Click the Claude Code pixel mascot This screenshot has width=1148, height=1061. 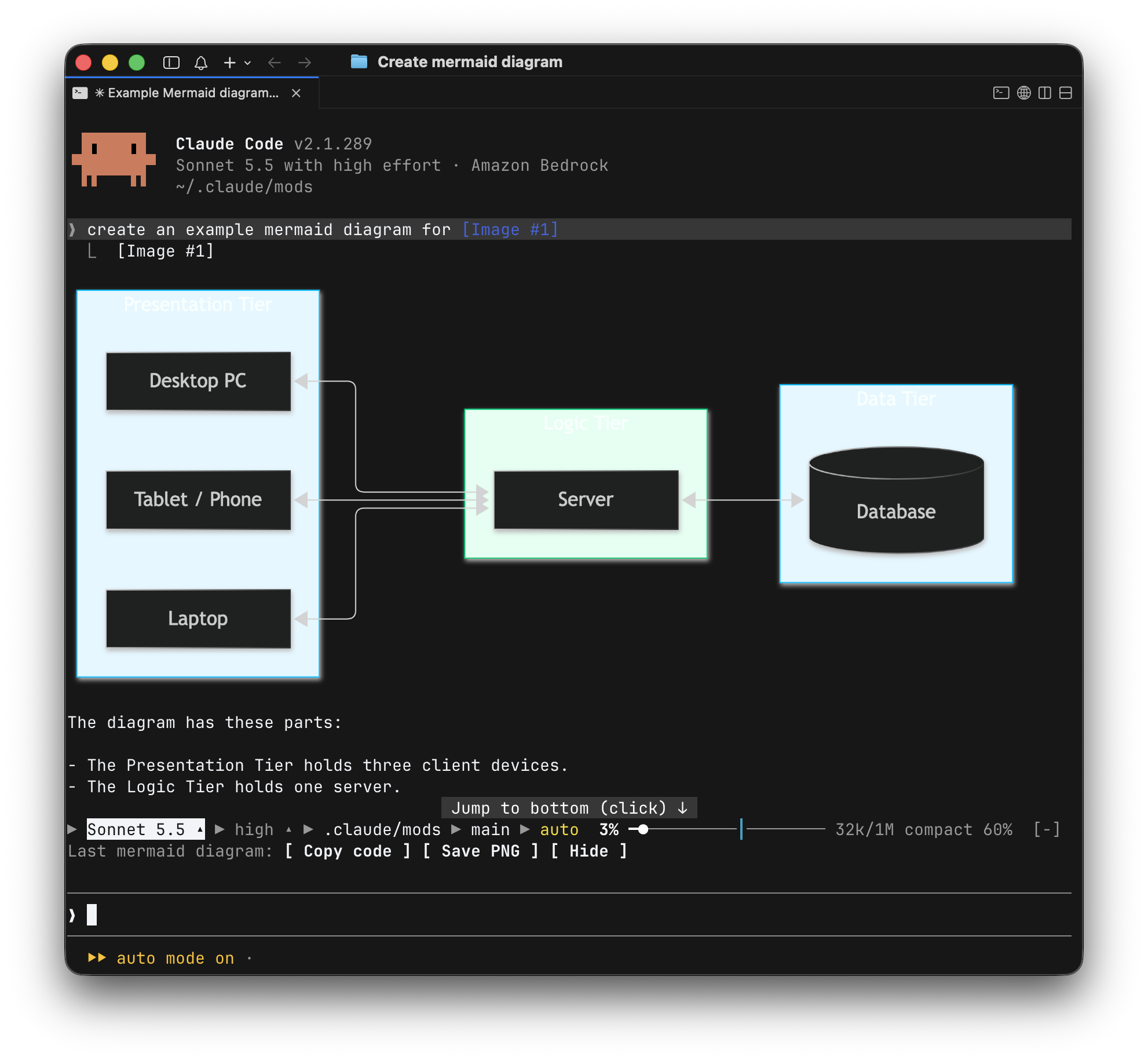click(x=114, y=159)
